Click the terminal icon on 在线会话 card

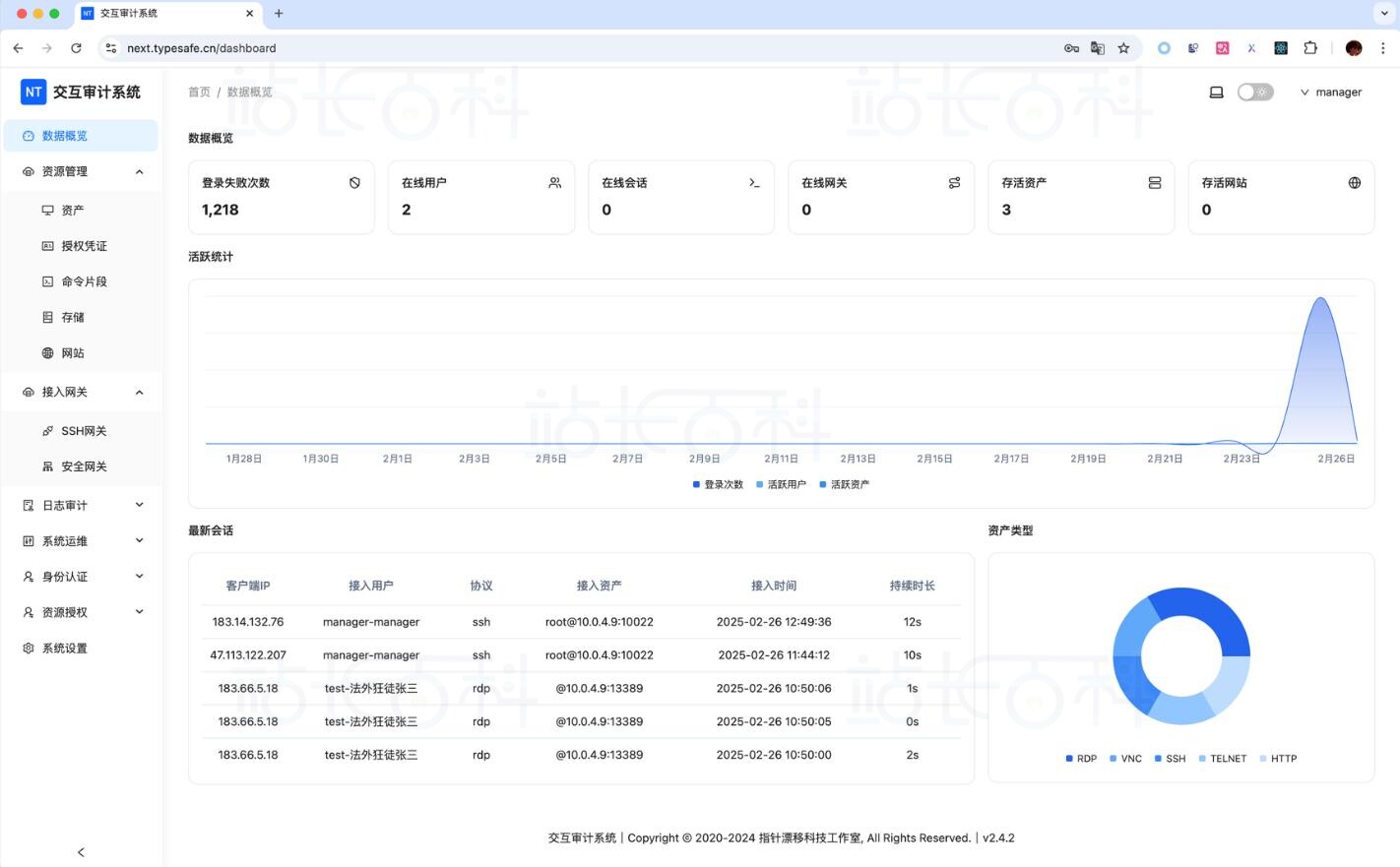point(754,183)
